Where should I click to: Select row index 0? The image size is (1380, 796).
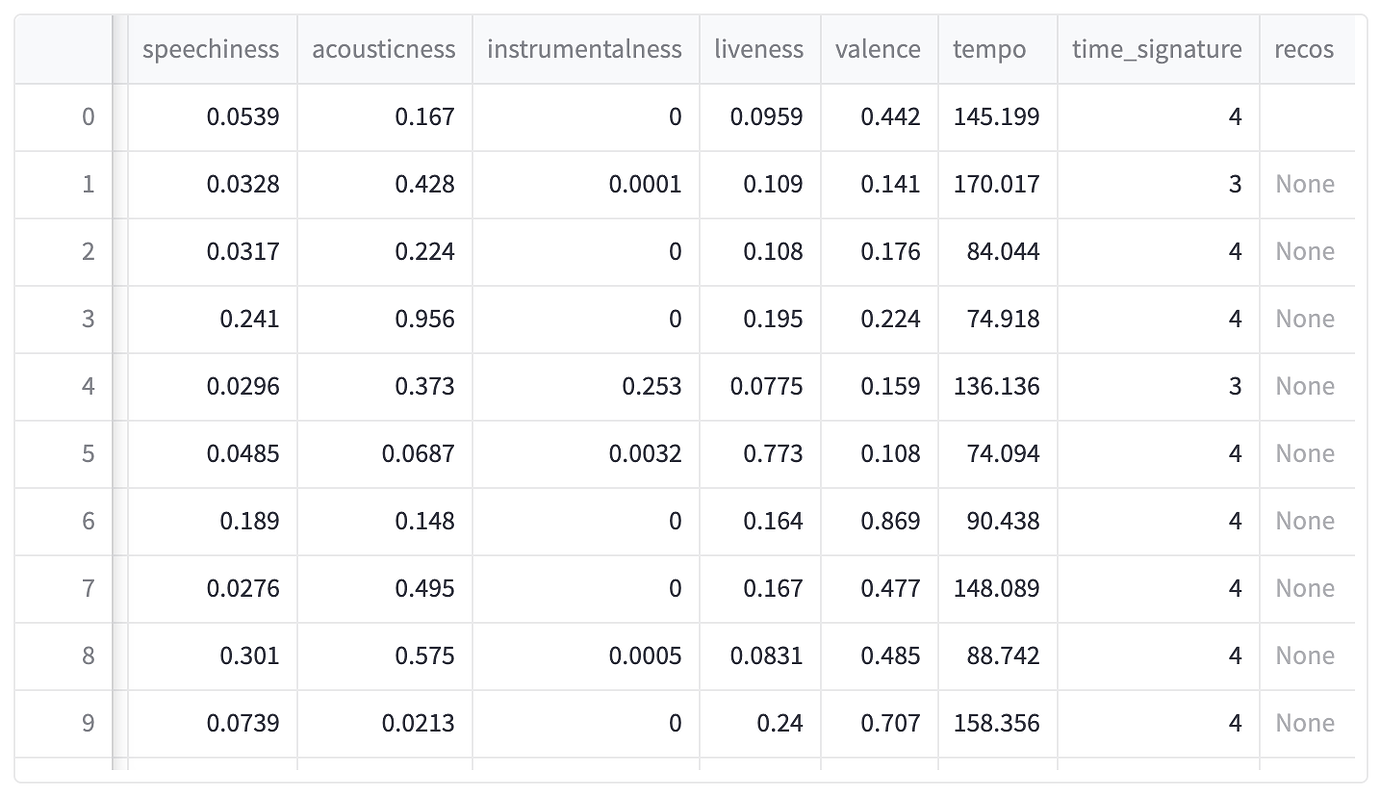(x=88, y=117)
